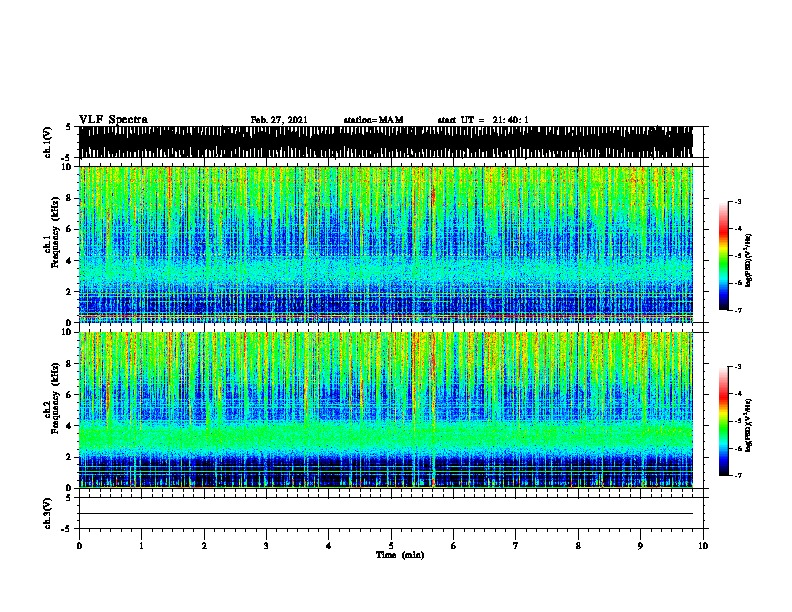Click the '-7' label on the ch.2 color bar
This screenshot has height=612, width=792.
(x=737, y=476)
